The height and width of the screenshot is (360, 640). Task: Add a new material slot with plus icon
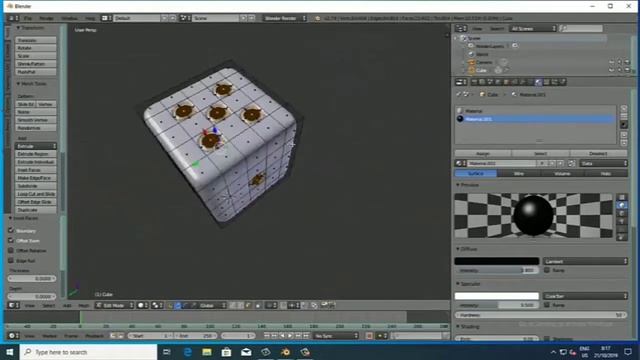pyautogui.click(x=624, y=109)
